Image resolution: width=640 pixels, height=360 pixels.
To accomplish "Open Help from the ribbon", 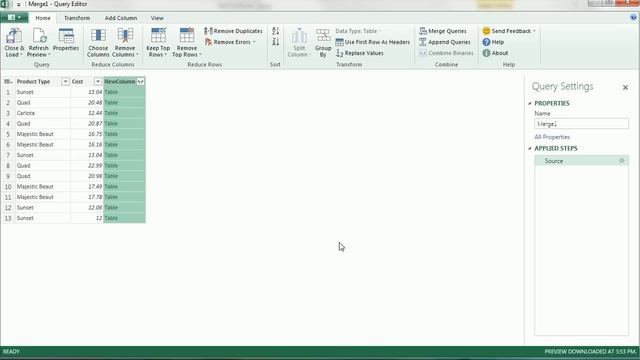I will (493, 42).
